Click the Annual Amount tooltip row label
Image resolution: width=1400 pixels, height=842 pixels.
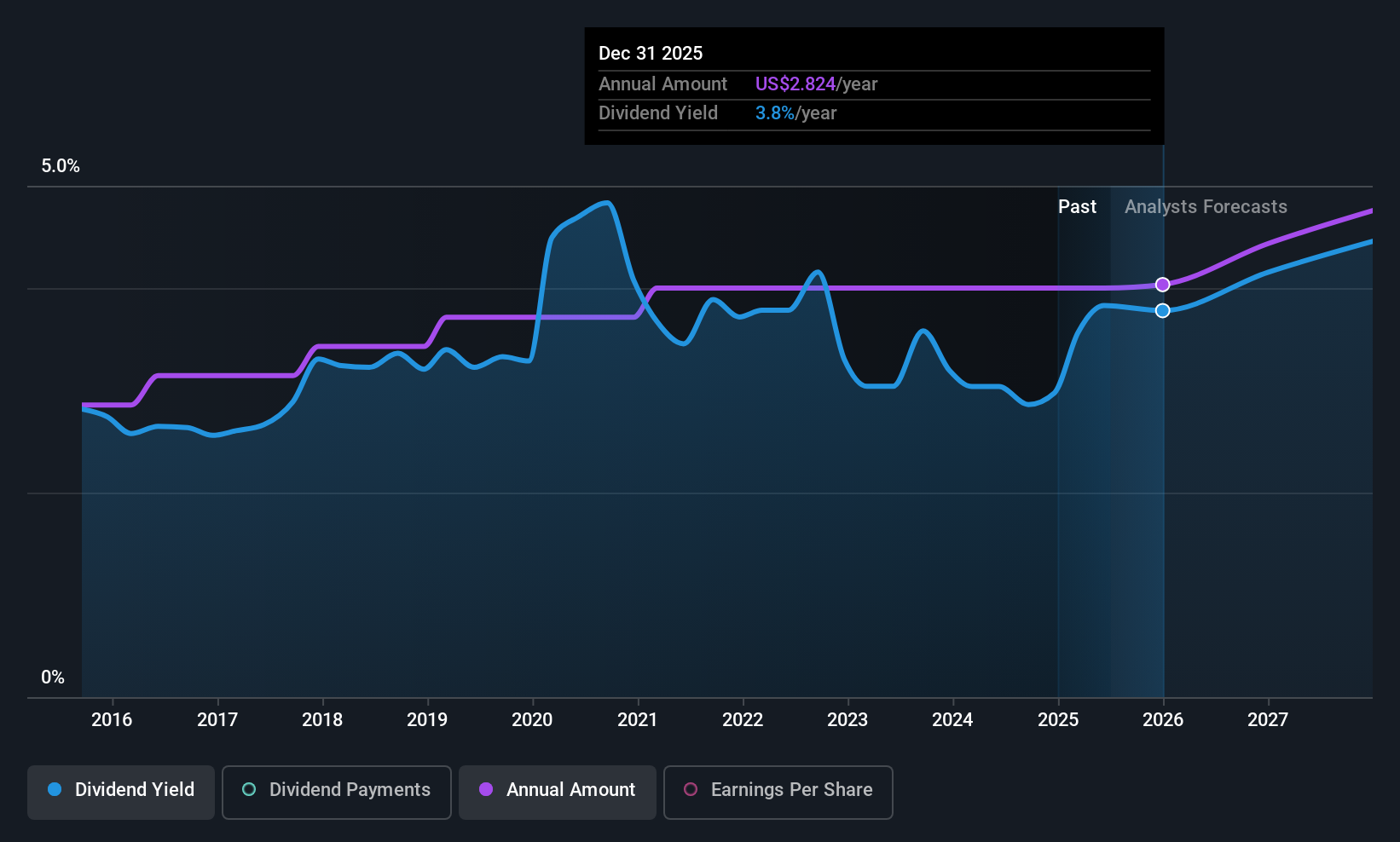point(662,84)
